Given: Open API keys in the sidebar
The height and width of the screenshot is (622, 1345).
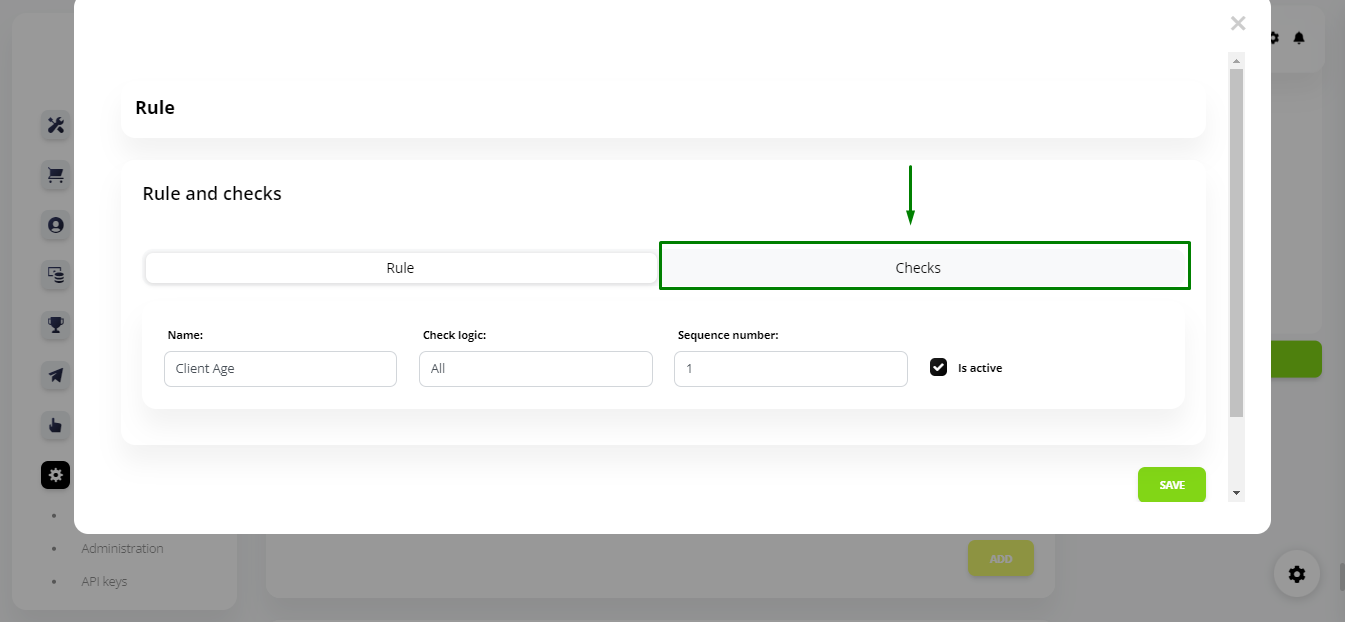Looking at the screenshot, I should point(104,581).
